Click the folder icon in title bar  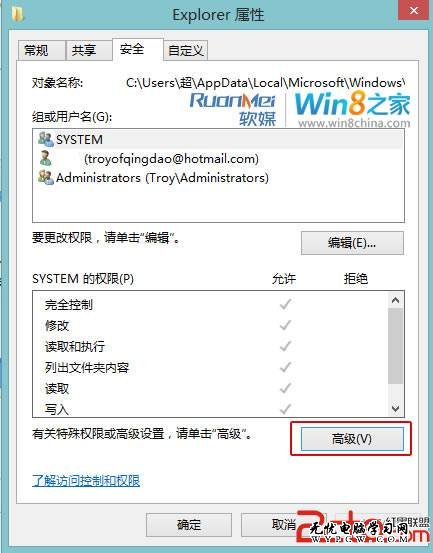[x=17, y=14]
